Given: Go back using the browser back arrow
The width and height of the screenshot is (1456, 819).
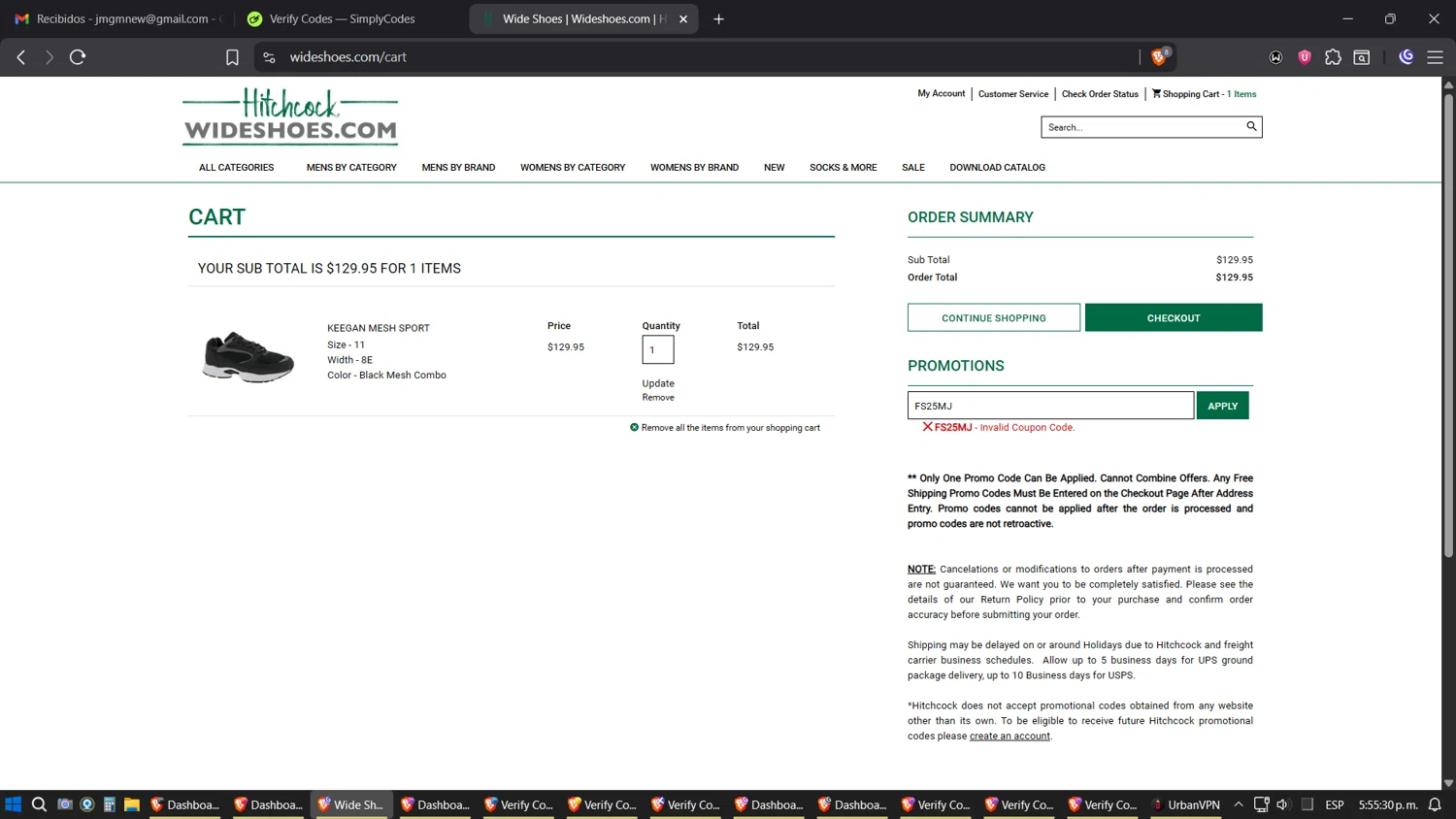Looking at the screenshot, I should click(21, 57).
